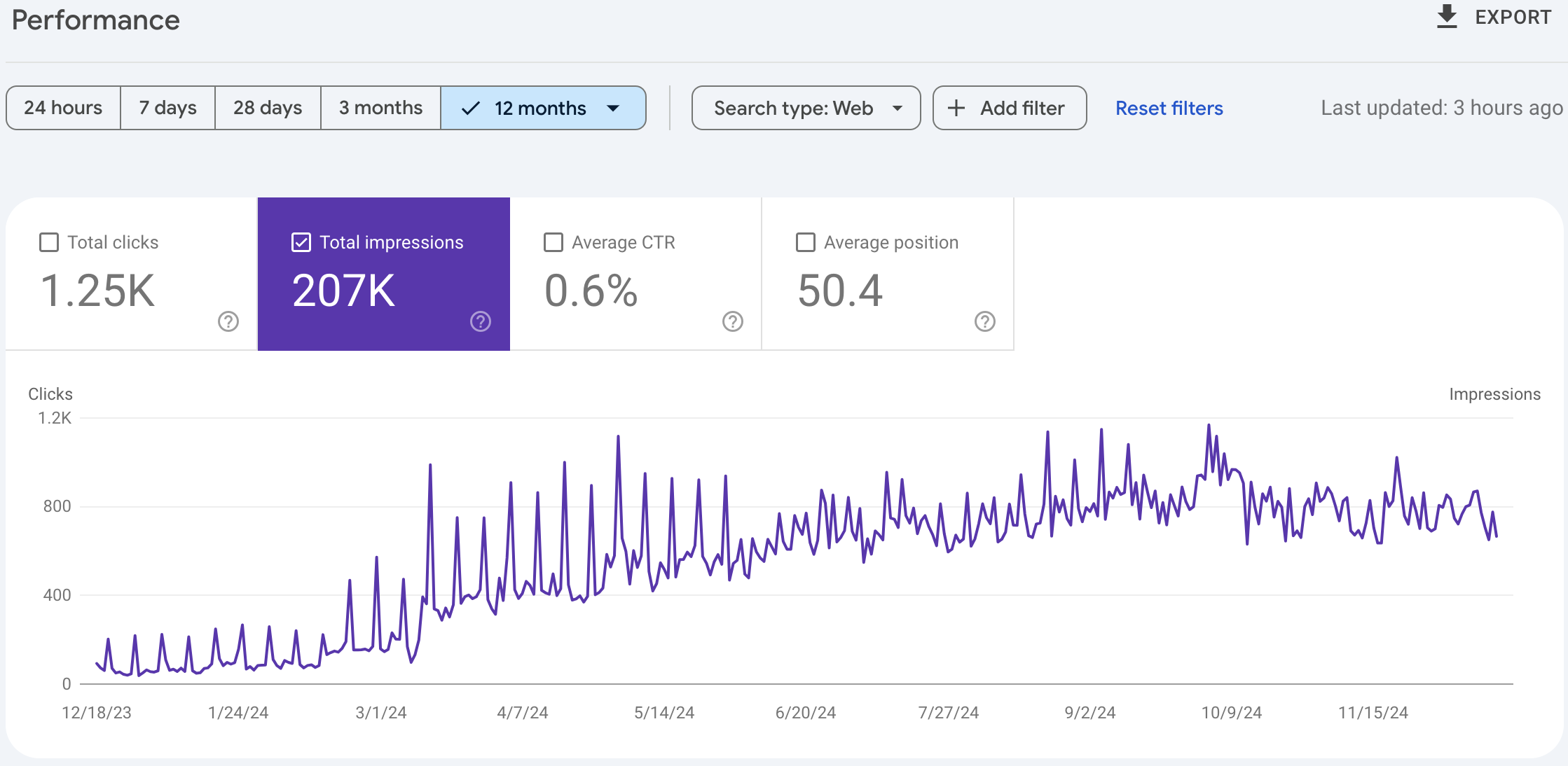Select the 24 hours date range
The height and width of the screenshot is (766, 1568).
point(63,108)
